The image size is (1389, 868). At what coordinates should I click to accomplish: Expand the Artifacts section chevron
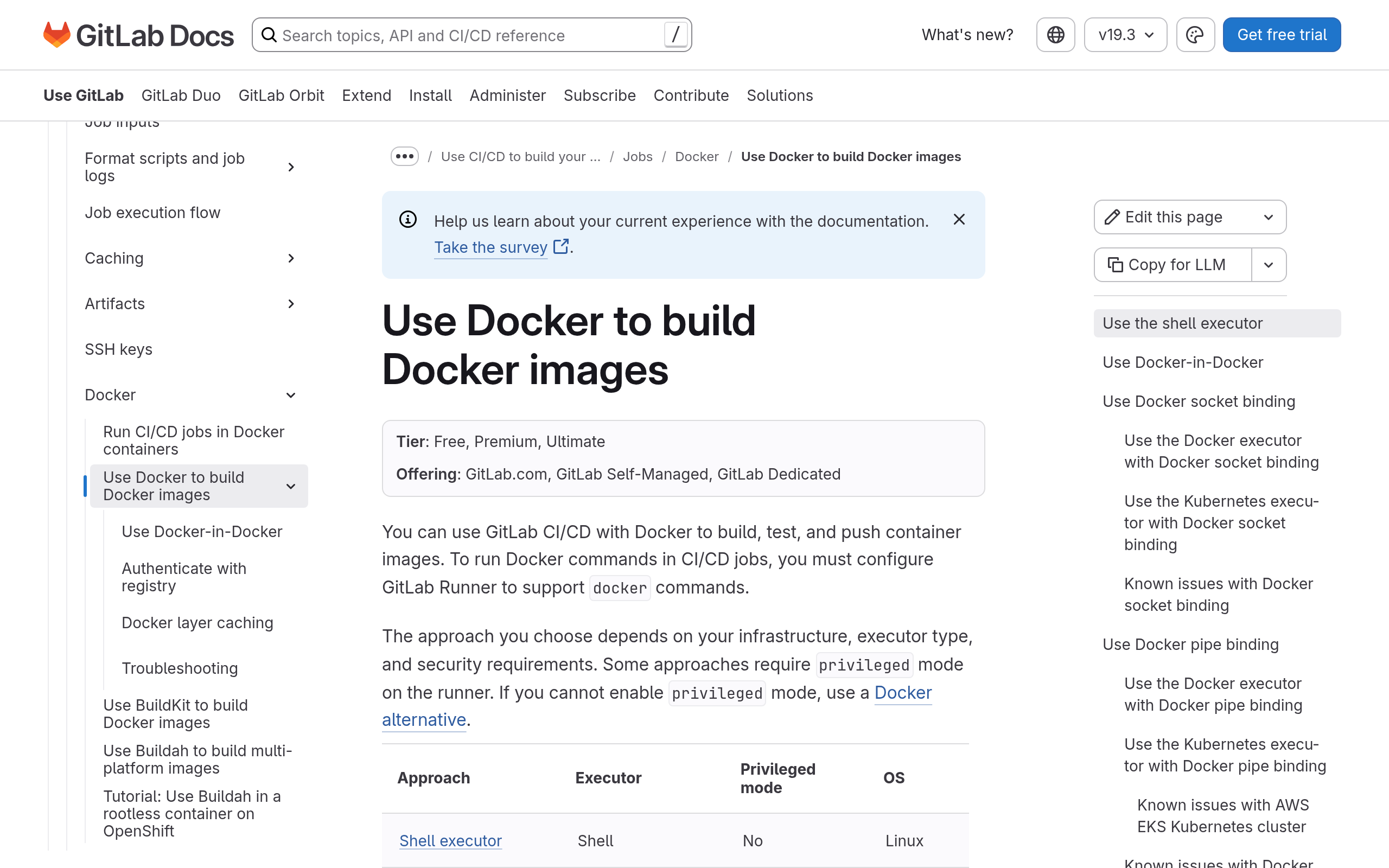click(x=291, y=304)
